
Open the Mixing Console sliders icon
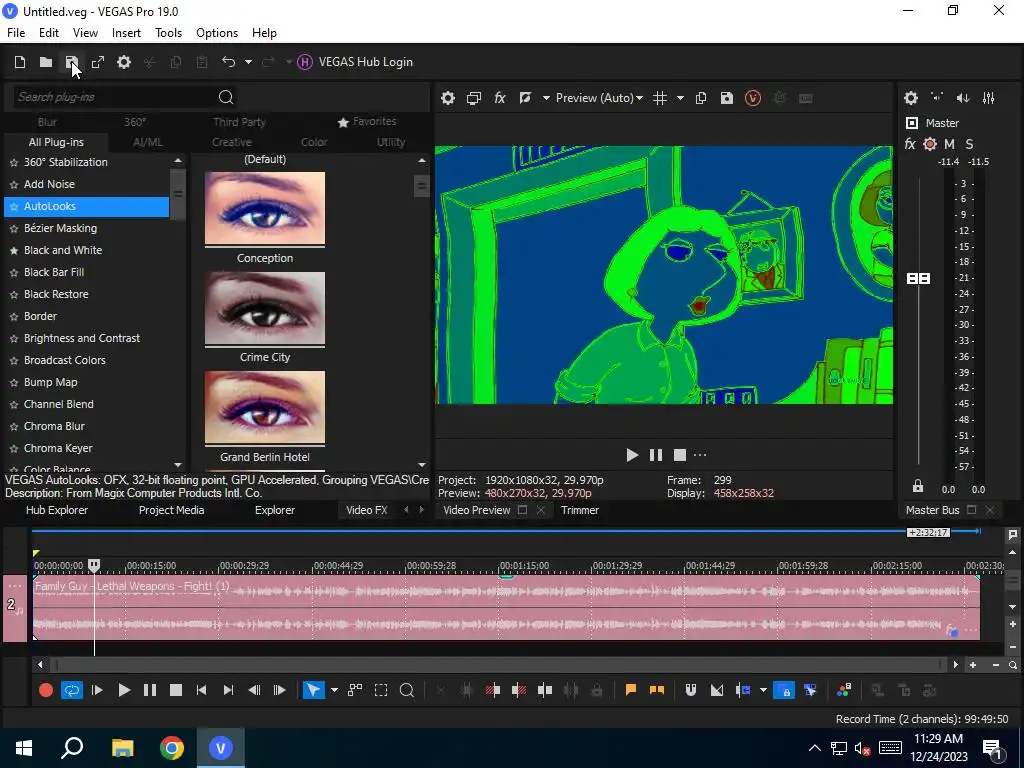pyautogui.click(x=989, y=98)
